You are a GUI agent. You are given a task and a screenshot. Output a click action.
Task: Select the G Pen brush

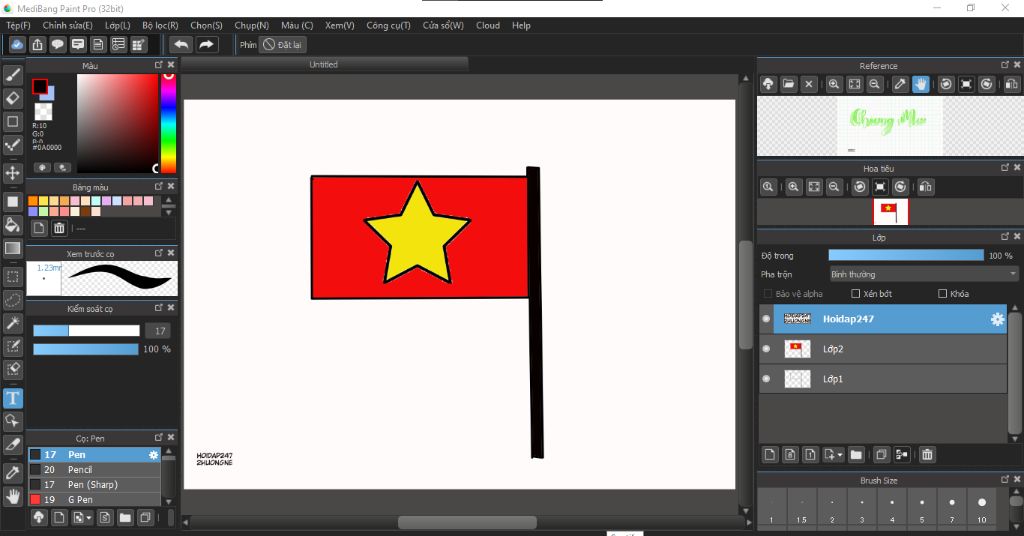coord(94,499)
